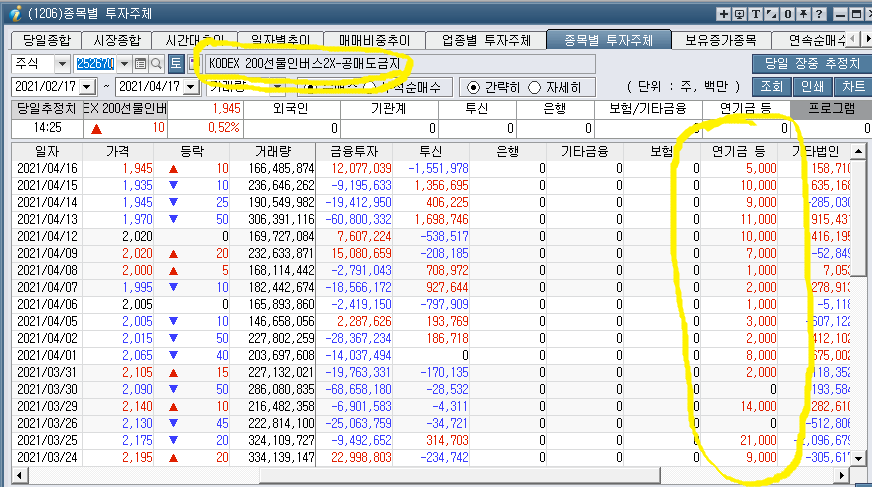The width and height of the screenshot is (872, 487).
Task: Select the 간략히 radio button
Action: click(x=475, y=87)
